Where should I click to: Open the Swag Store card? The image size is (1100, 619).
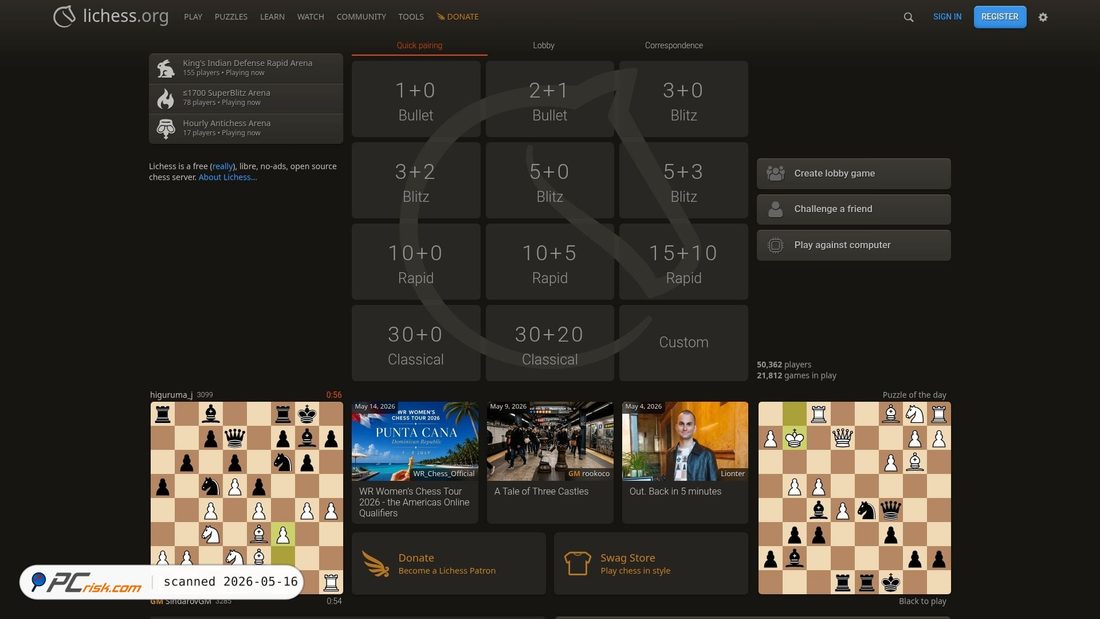[651, 564]
